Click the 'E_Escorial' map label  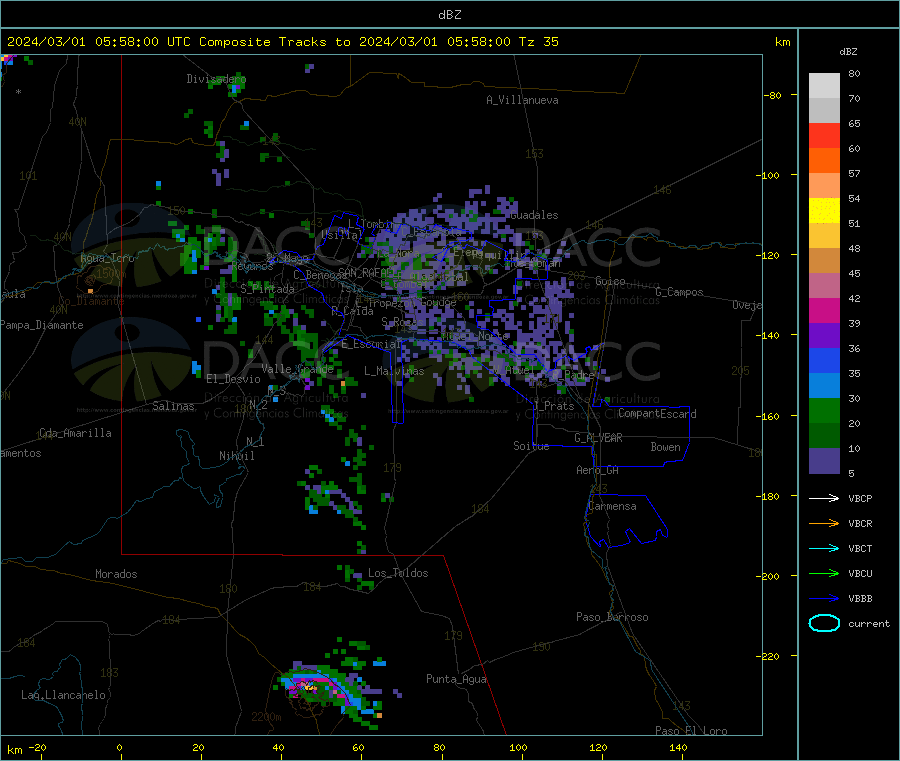[371, 344]
